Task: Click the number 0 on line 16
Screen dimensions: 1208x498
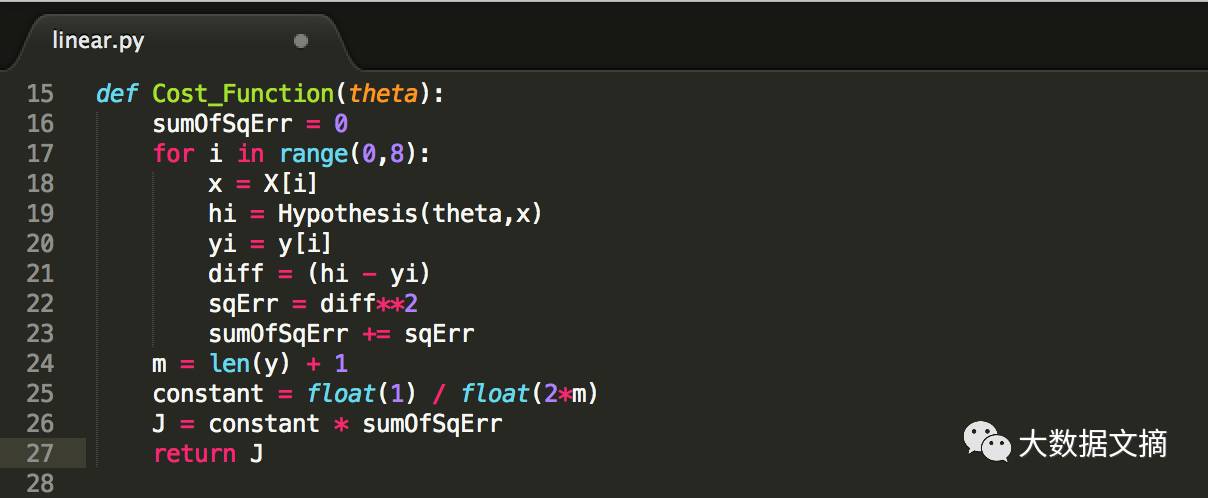Action: 340,124
